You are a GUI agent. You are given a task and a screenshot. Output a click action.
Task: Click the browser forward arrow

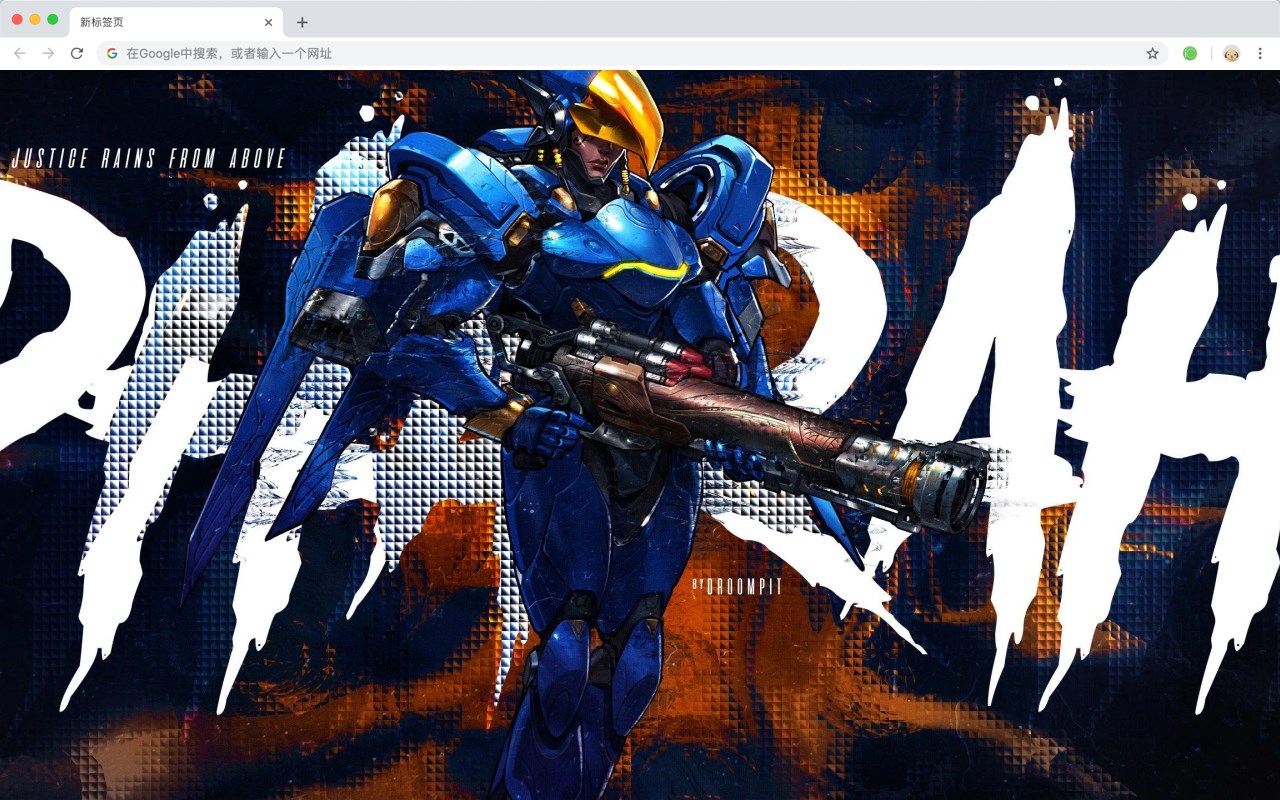pos(48,53)
